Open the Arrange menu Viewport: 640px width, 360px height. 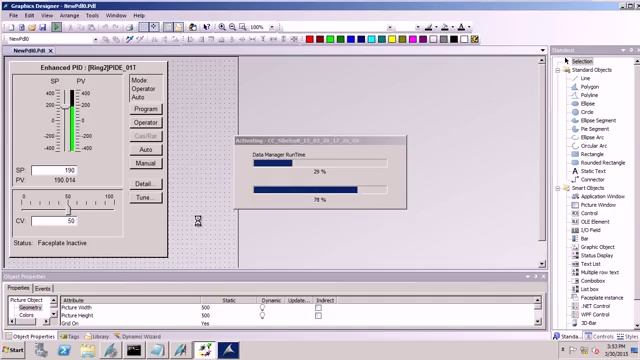(69, 16)
